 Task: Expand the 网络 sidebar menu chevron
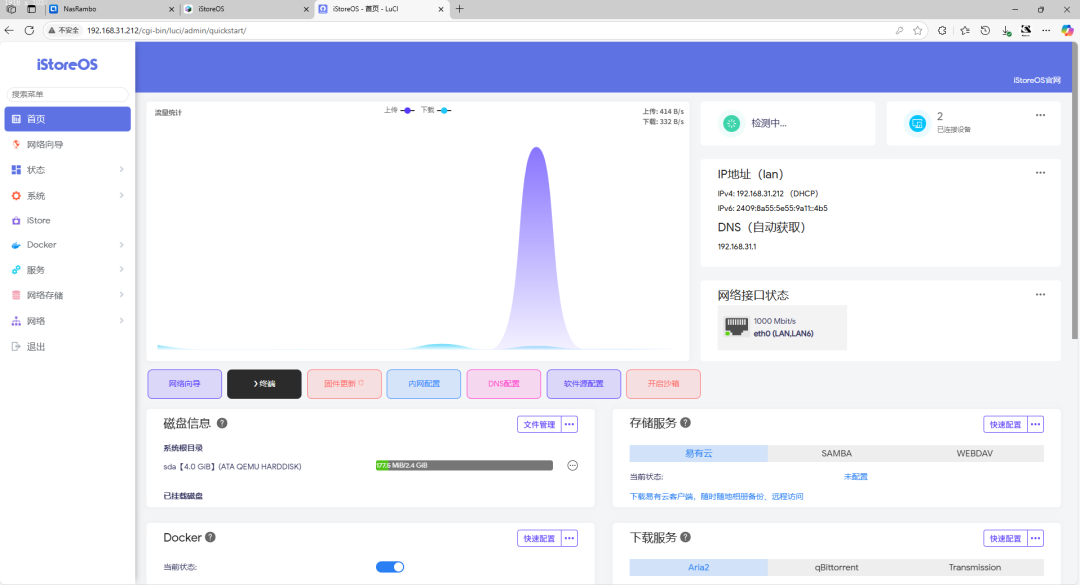[121, 320]
